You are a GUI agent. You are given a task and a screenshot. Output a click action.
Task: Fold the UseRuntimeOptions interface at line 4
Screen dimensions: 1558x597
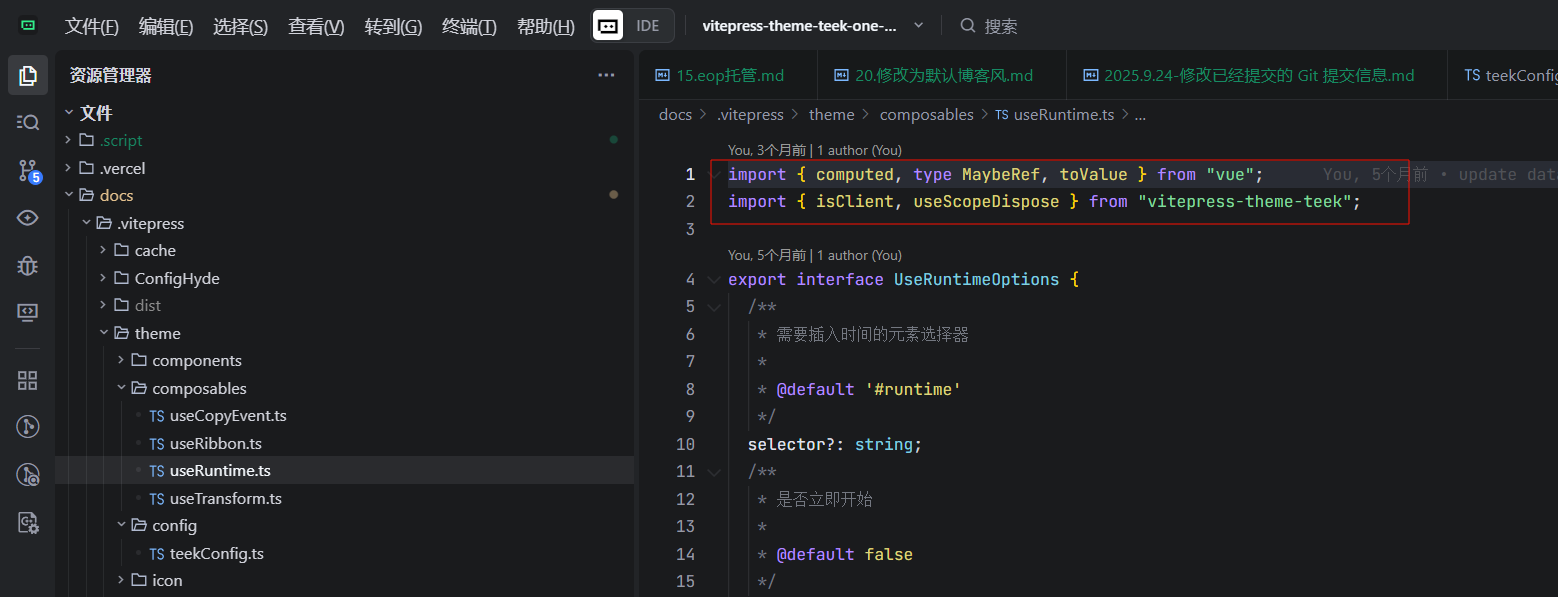tap(713, 280)
